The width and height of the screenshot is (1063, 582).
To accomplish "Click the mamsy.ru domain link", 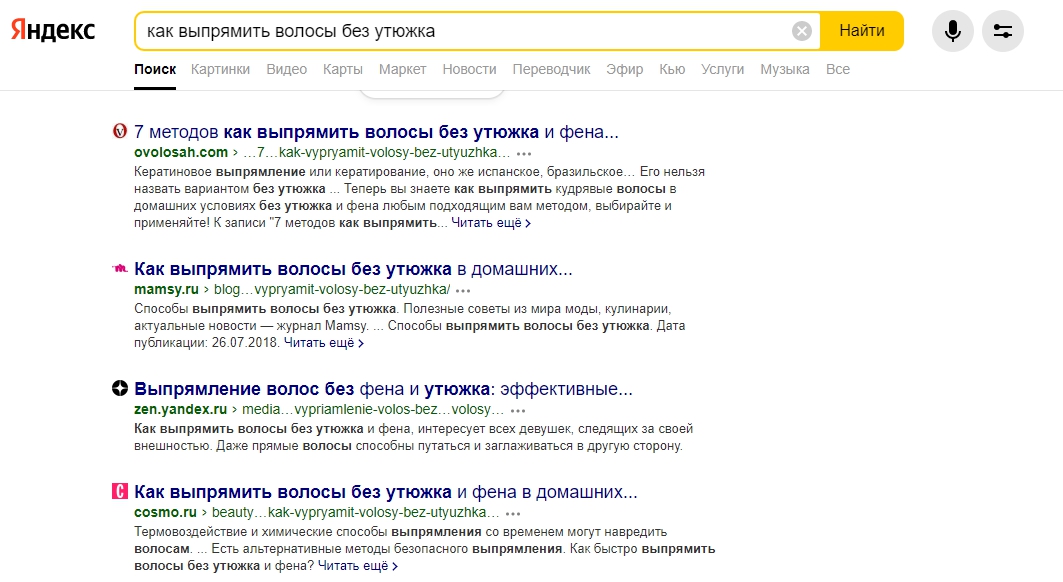I will (x=166, y=290).
